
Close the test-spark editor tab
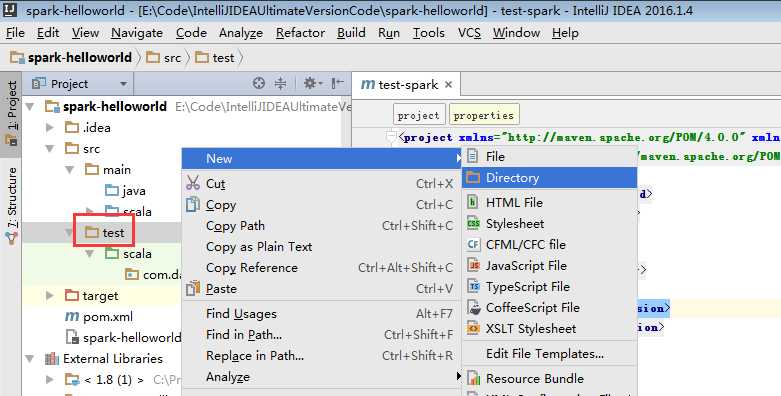click(448, 85)
